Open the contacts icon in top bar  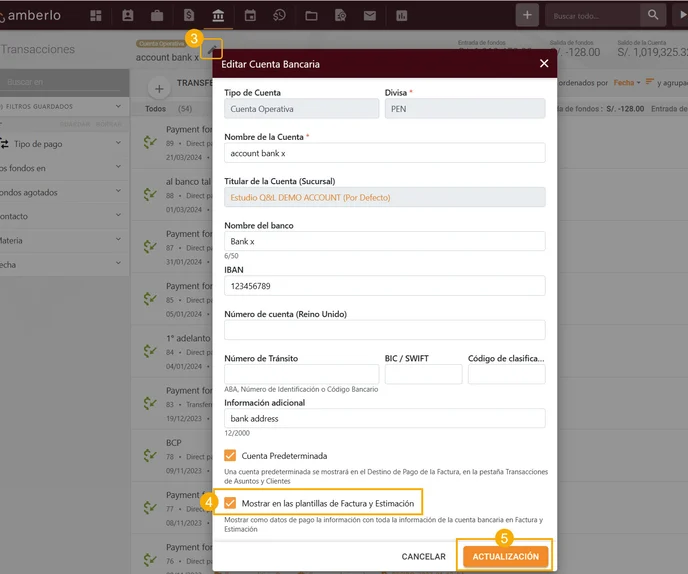click(128, 16)
